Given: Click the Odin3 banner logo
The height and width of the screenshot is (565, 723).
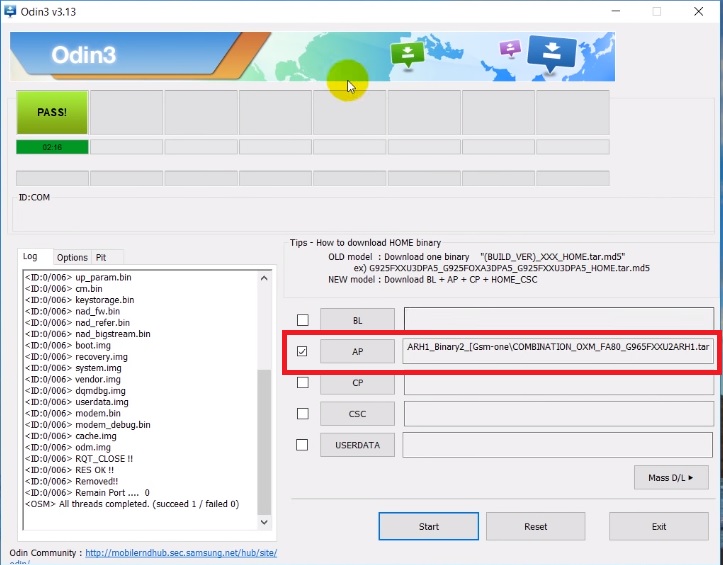Looking at the screenshot, I should tap(83, 55).
